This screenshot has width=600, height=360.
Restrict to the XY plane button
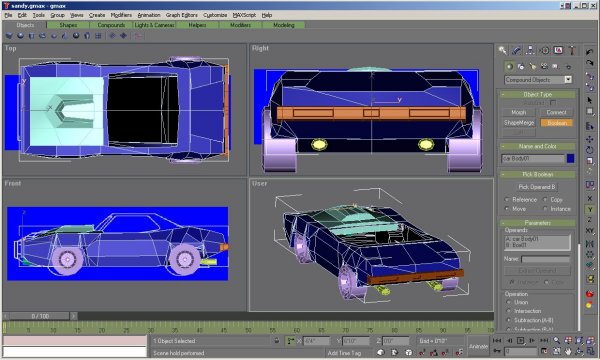pos(589,231)
